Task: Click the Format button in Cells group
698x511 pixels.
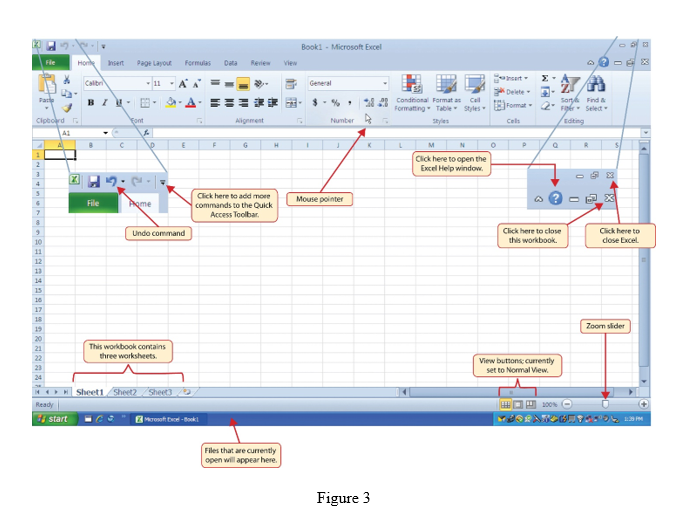Action: click(513, 105)
